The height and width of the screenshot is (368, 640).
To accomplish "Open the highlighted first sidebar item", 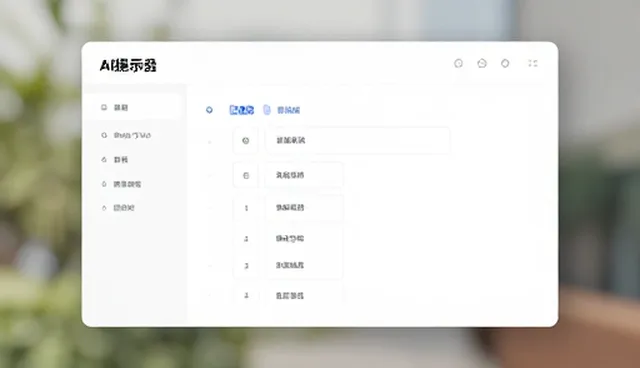I will pyautogui.click(x=134, y=107).
